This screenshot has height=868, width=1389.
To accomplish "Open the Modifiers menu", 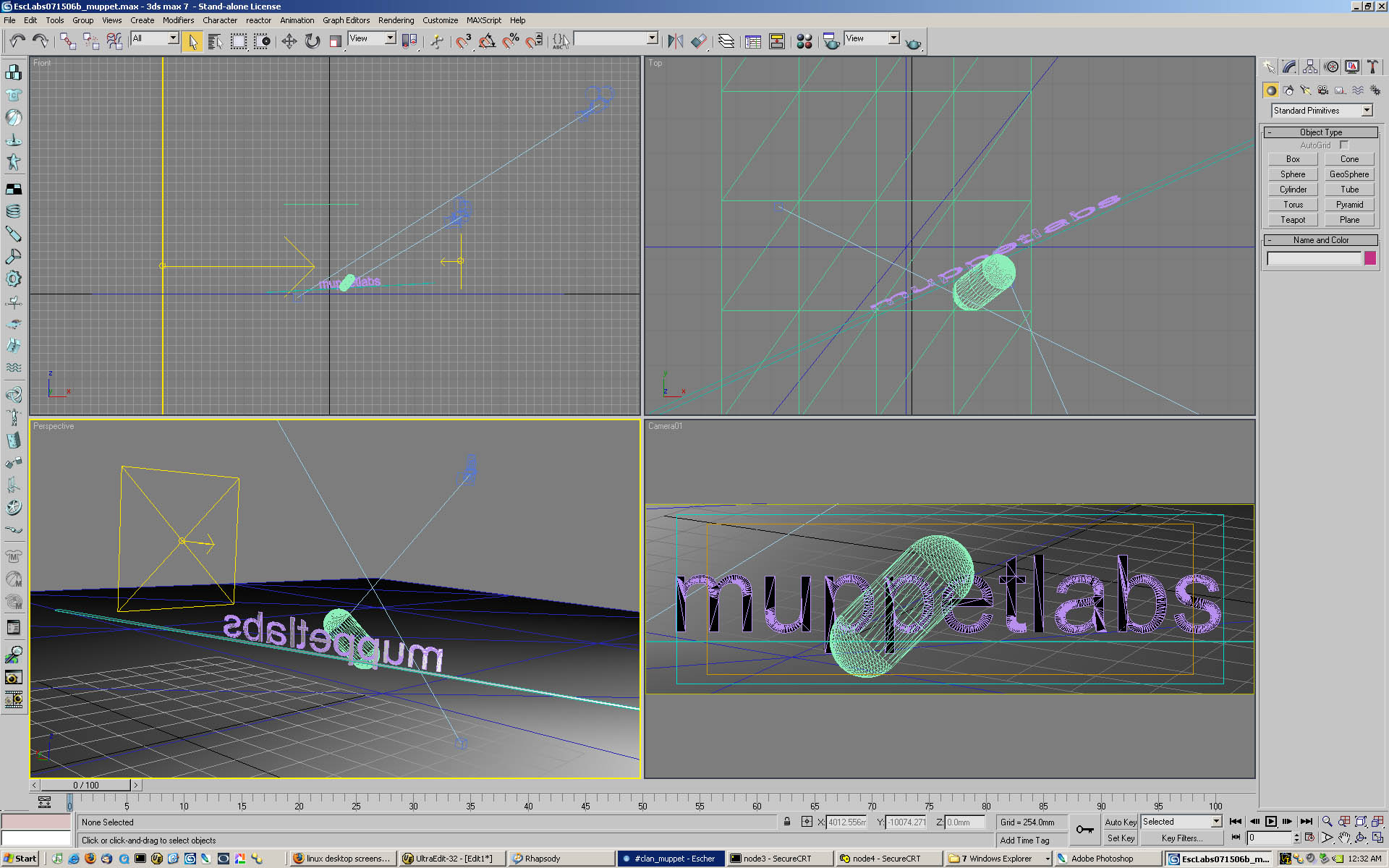I will 178,20.
